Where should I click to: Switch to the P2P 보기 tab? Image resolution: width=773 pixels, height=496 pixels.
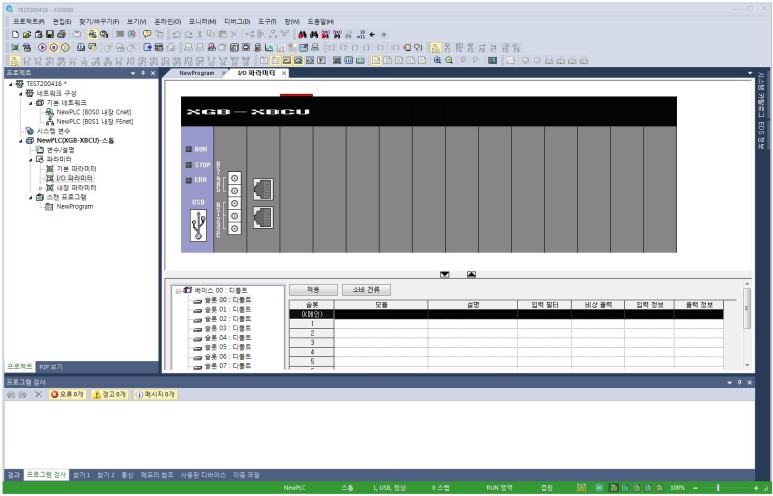tap(51, 367)
